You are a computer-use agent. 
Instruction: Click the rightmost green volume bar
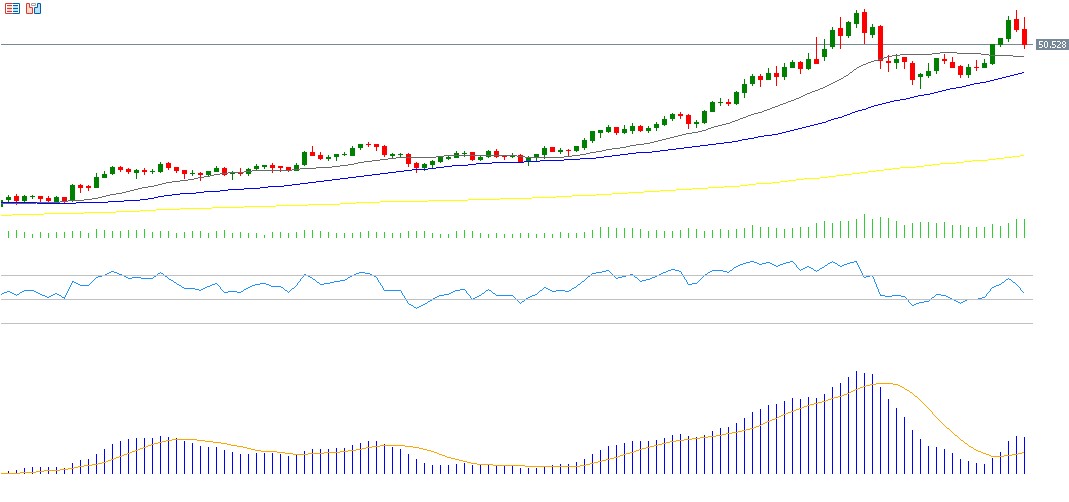click(1025, 229)
